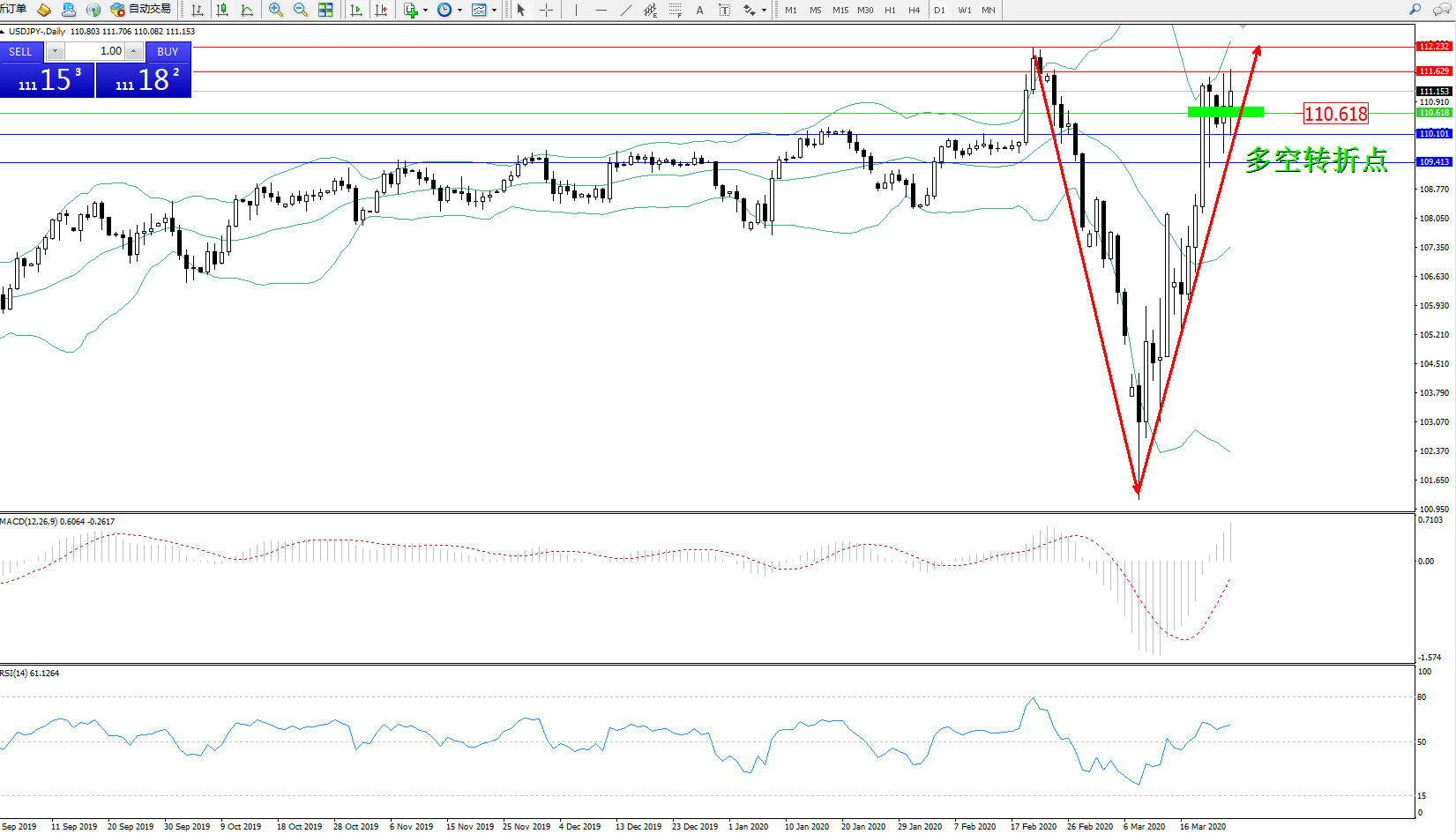Click the Zoom Out magnifier icon
This screenshot has height=834, width=1456.
[x=301, y=10]
